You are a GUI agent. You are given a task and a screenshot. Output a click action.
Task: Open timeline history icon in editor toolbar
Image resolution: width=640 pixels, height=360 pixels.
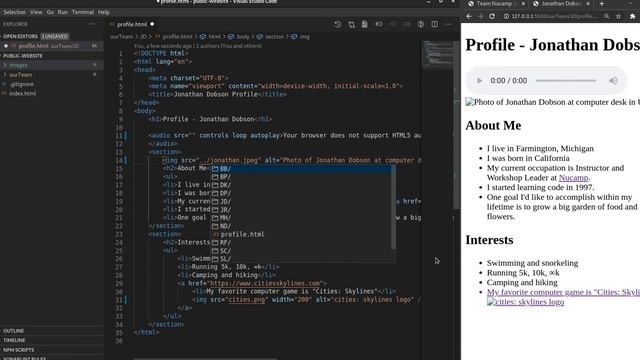pyautogui.click(x=338, y=24)
